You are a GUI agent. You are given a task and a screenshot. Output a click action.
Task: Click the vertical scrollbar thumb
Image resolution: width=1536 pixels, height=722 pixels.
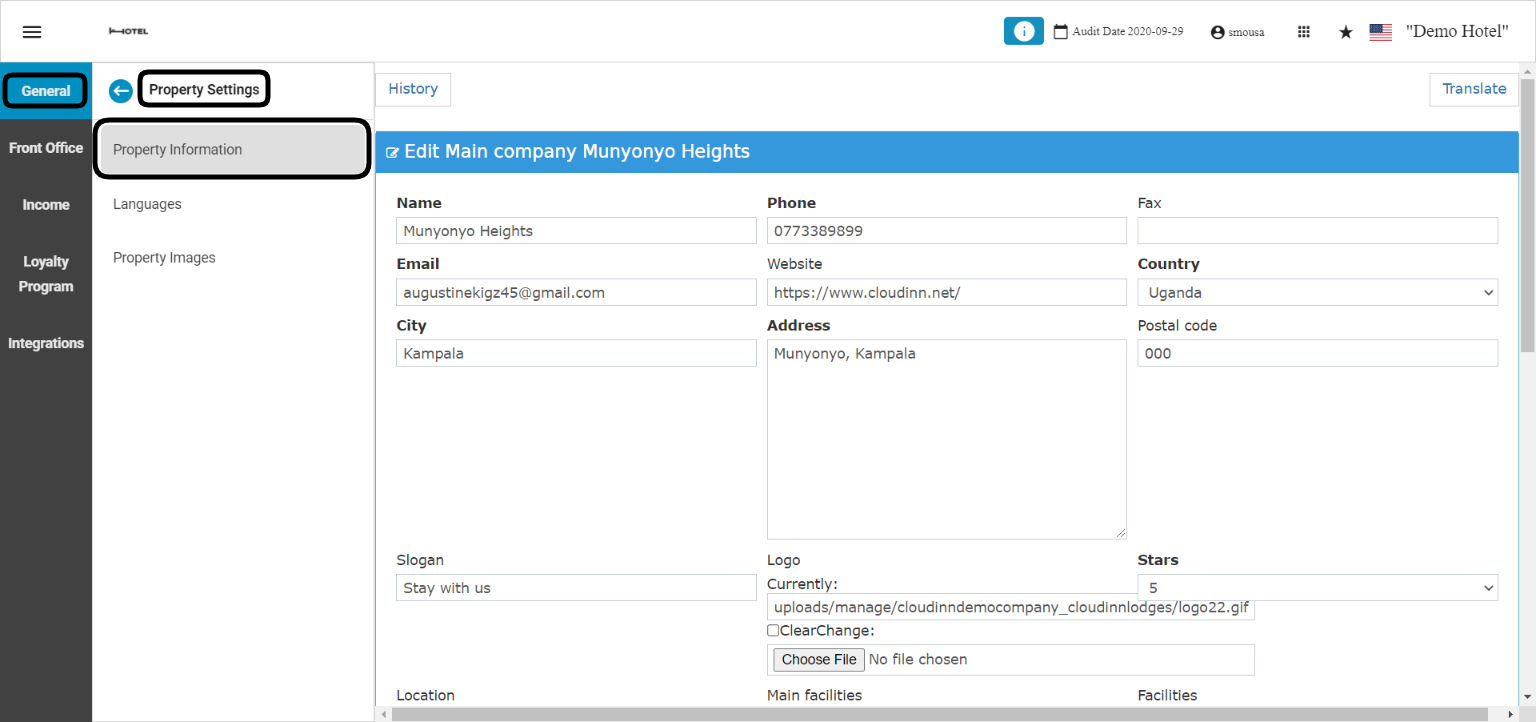(x=1527, y=215)
